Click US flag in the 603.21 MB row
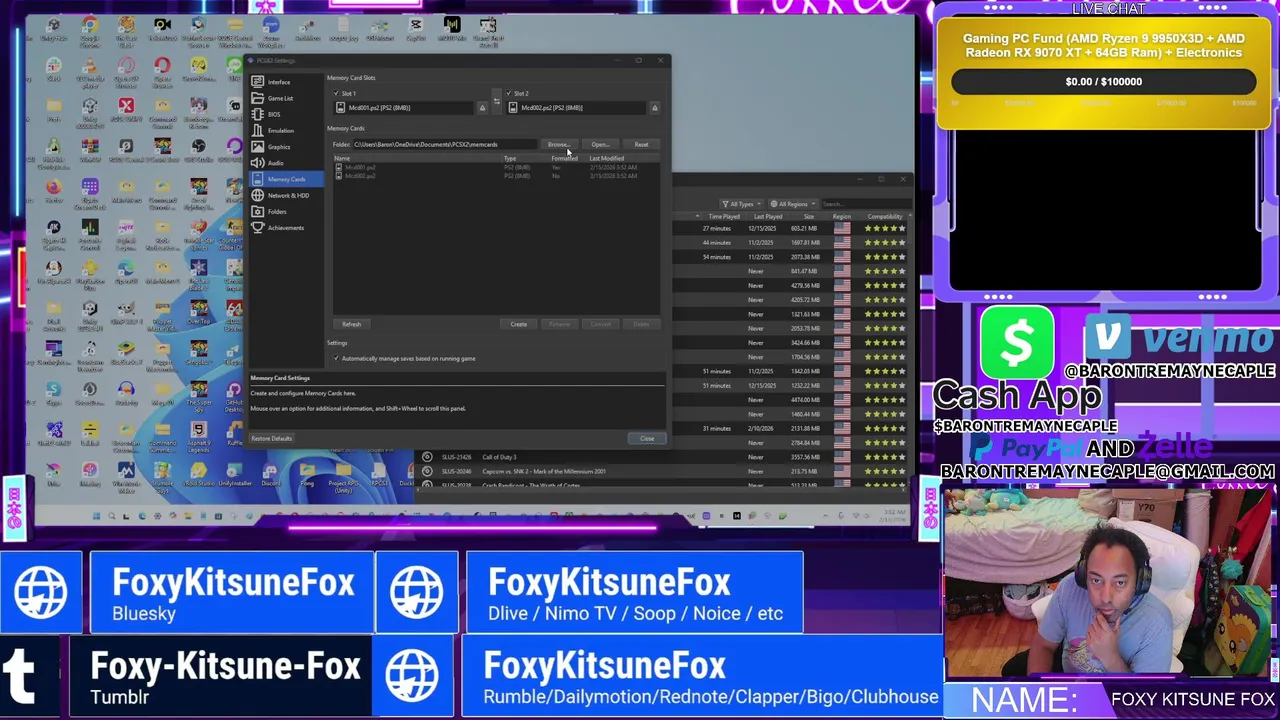1280x720 pixels. click(x=842, y=228)
